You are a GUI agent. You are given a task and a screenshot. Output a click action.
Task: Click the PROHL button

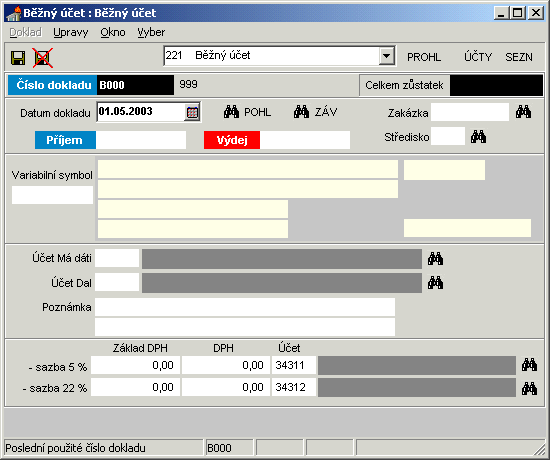(x=424, y=57)
